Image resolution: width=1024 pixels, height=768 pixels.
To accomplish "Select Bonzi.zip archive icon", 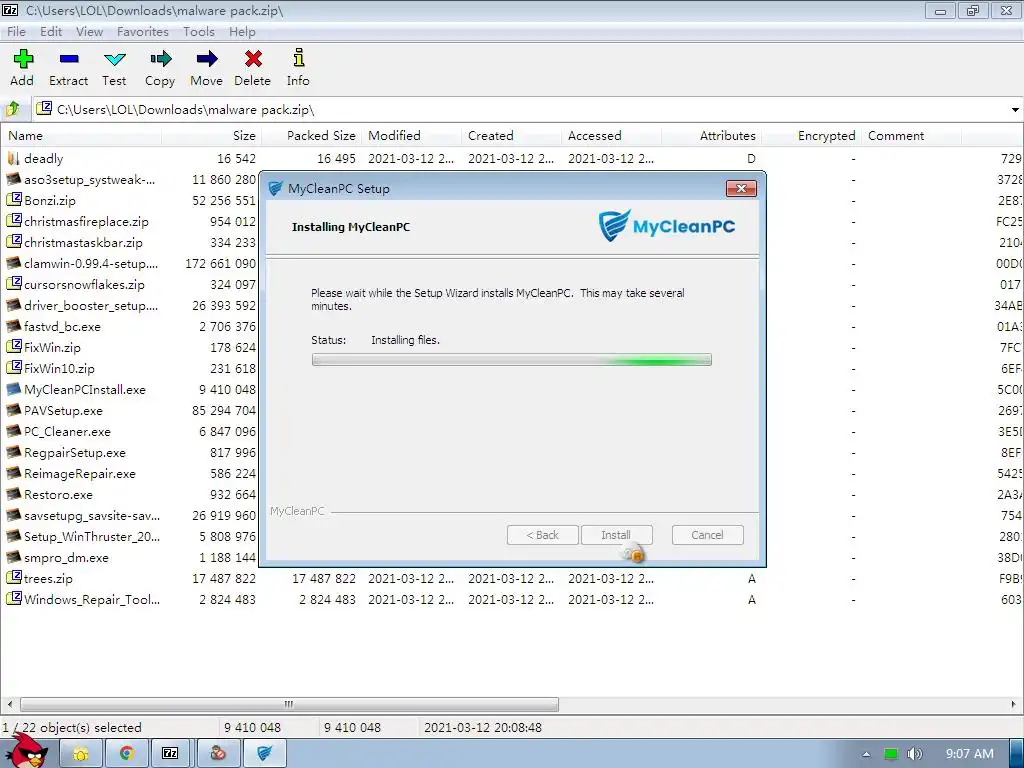I will click(13, 200).
